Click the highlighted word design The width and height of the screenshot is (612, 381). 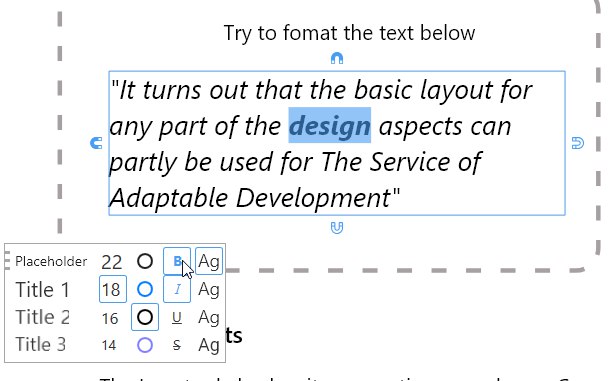(x=329, y=126)
